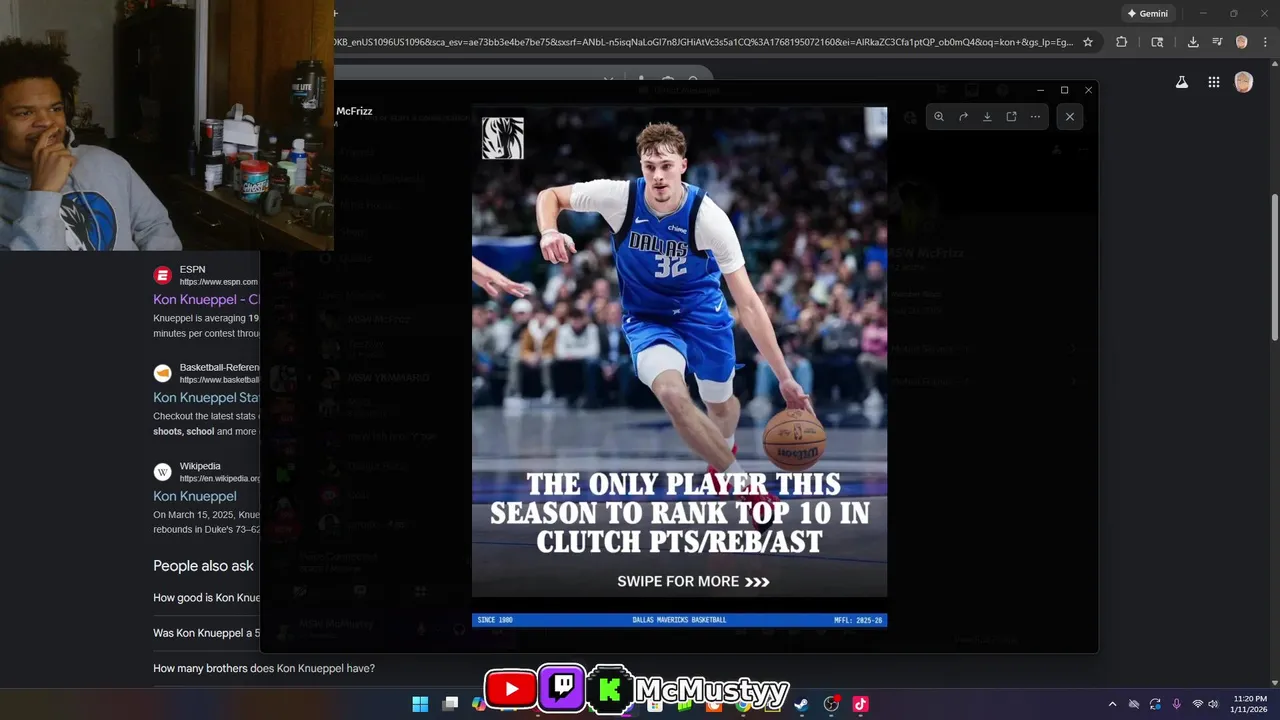Bookmark this page with the star icon

(x=1088, y=42)
